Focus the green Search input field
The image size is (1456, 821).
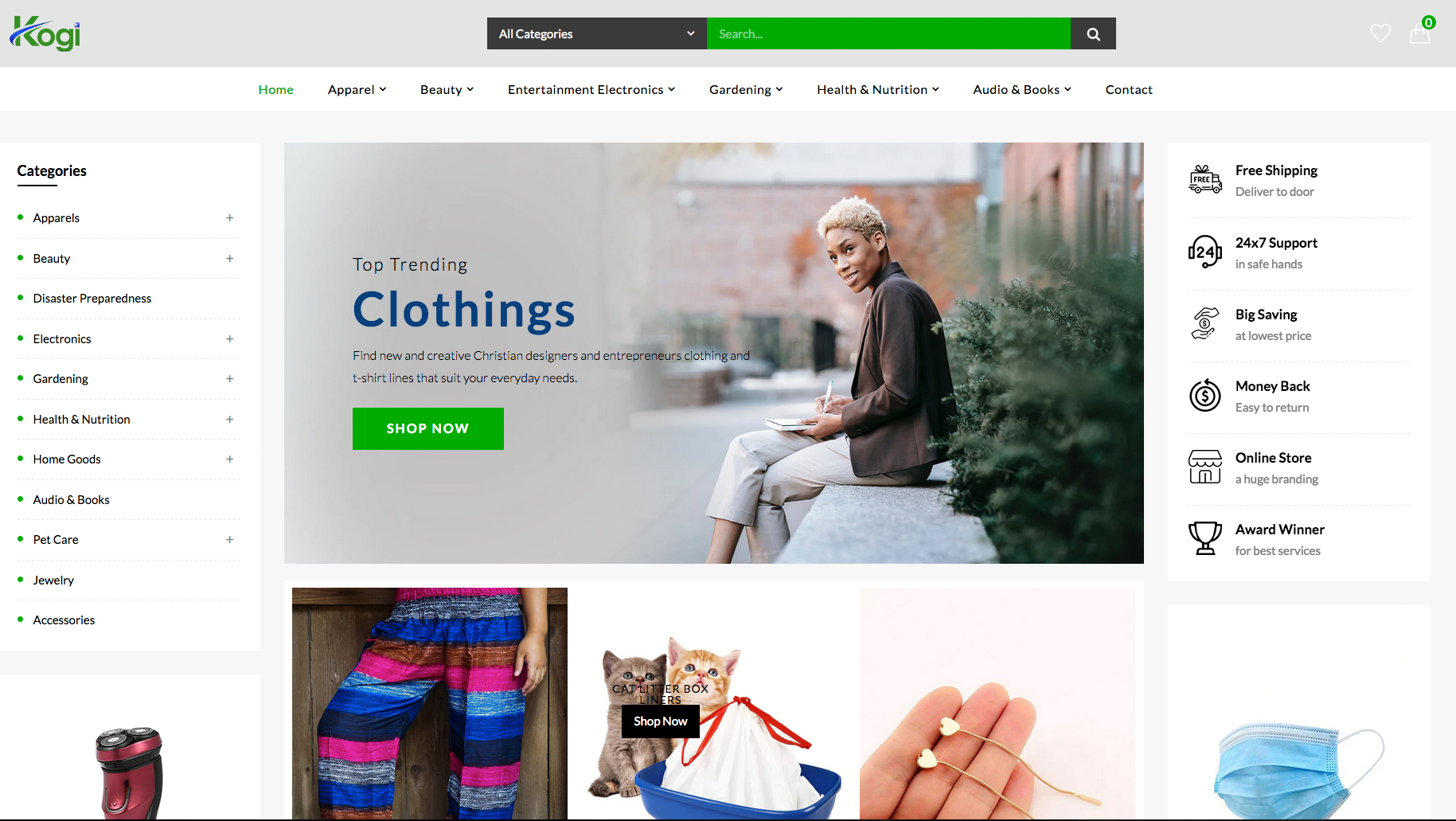pyautogui.click(x=888, y=33)
